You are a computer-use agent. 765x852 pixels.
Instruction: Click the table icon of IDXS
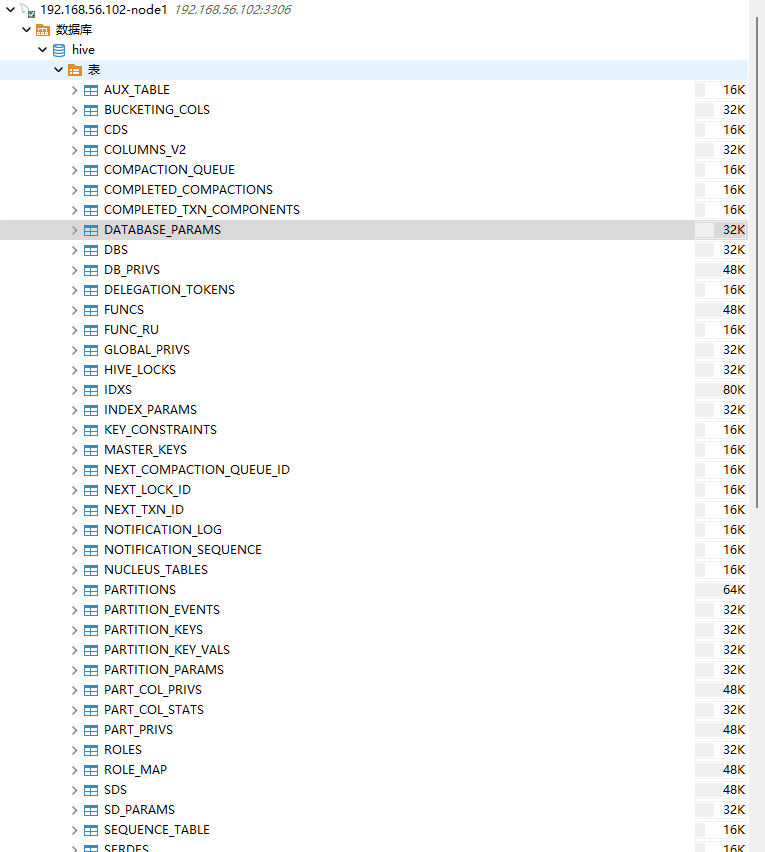coord(91,390)
